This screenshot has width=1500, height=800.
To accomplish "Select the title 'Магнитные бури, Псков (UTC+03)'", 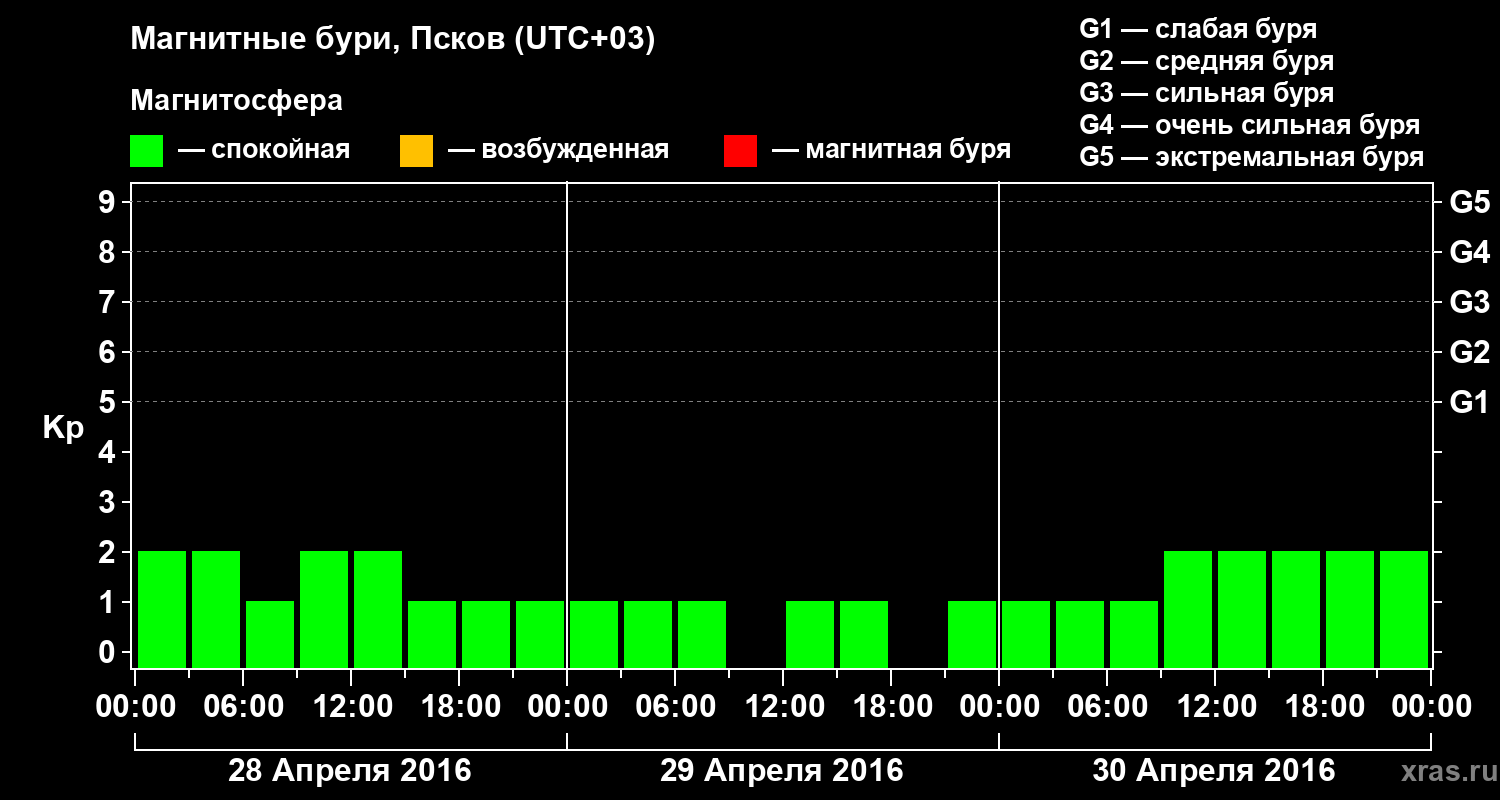I will click(393, 40).
